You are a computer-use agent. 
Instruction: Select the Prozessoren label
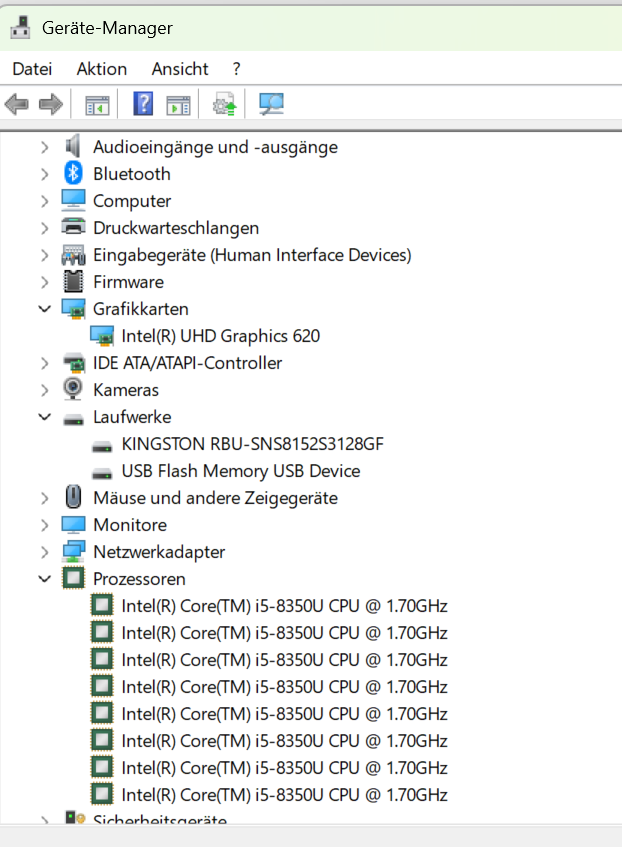[x=139, y=579]
